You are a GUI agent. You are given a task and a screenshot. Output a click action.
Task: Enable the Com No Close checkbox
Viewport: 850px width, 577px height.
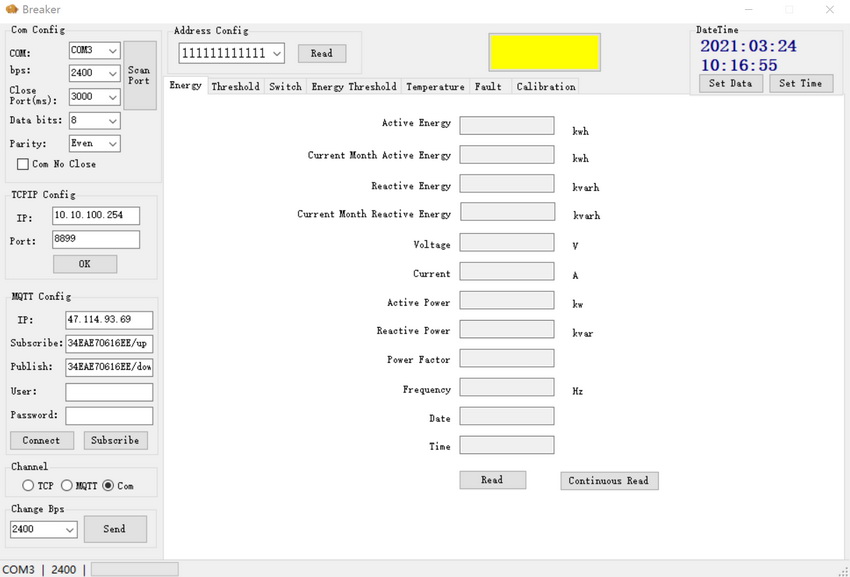coord(23,164)
